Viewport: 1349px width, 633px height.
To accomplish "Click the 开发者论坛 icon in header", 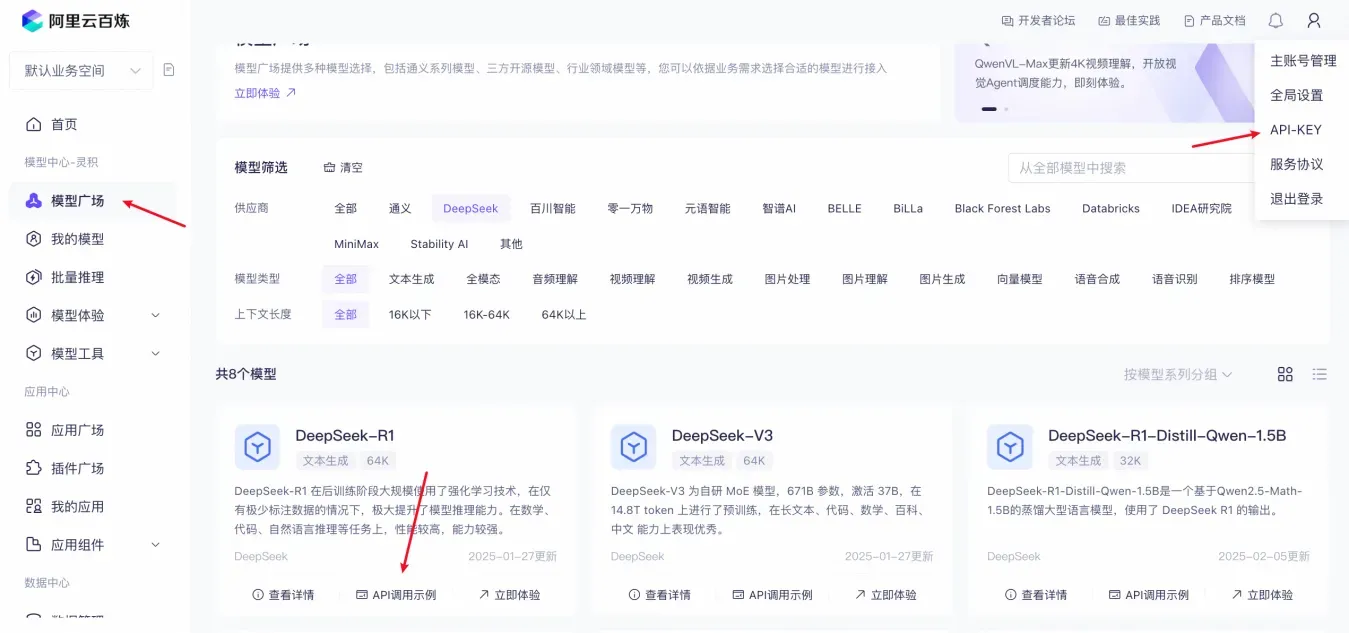I will coord(1007,20).
